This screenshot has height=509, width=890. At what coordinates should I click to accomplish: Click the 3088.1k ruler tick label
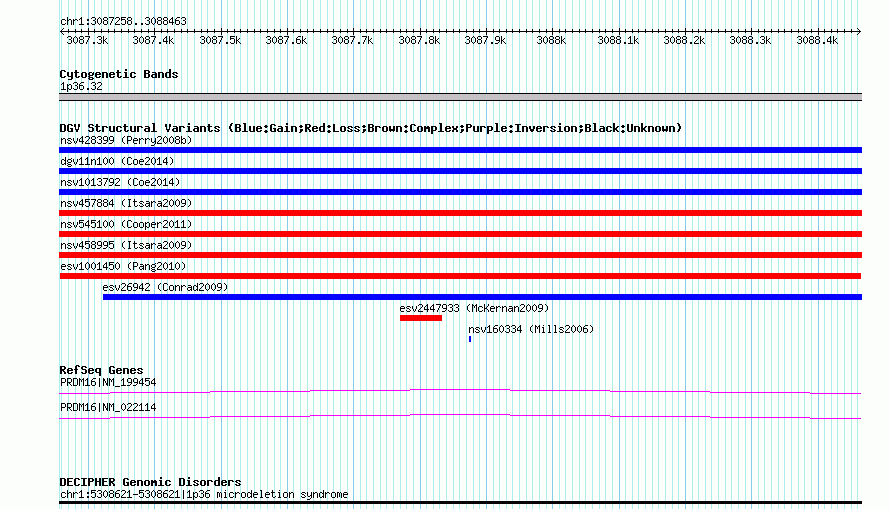pos(618,40)
